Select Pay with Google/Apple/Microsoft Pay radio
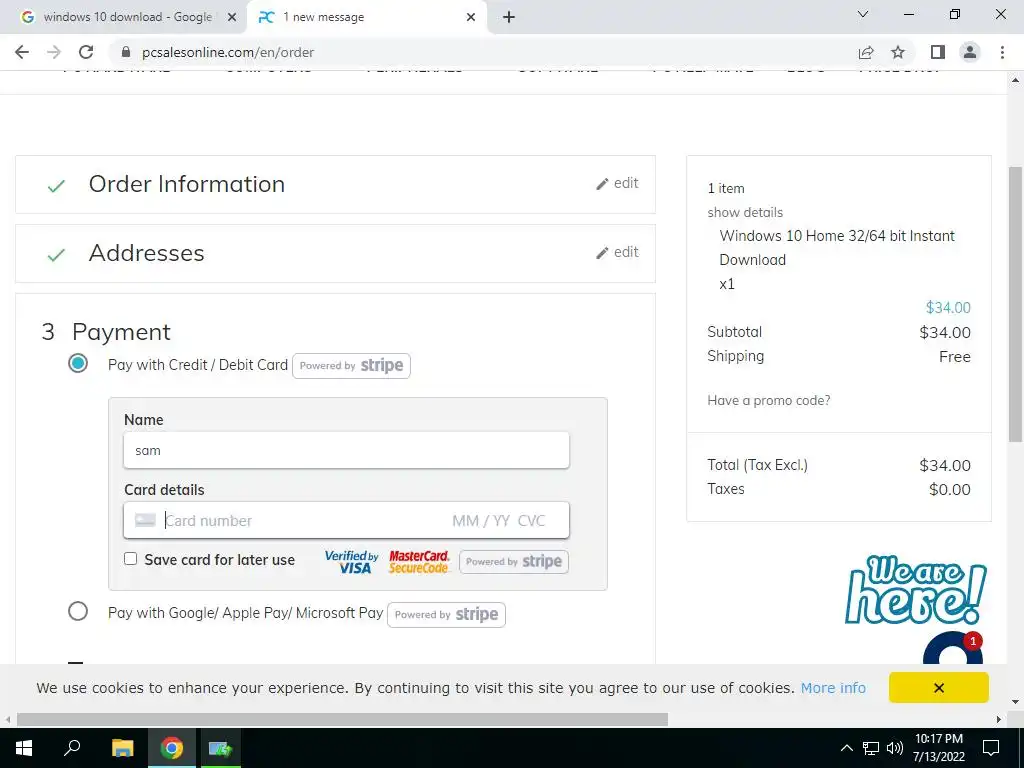Image resolution: width=1024 pixels, height=768 pixels. pos(78,612)
